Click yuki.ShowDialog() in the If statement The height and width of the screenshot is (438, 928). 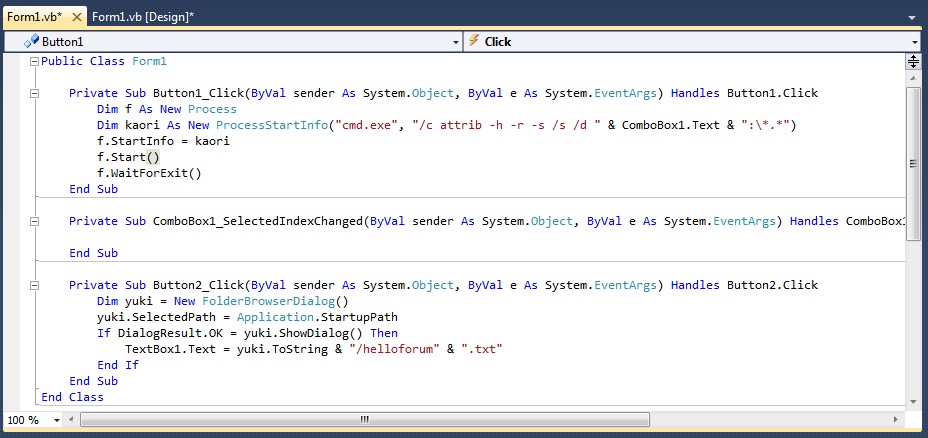coord(305,333)
